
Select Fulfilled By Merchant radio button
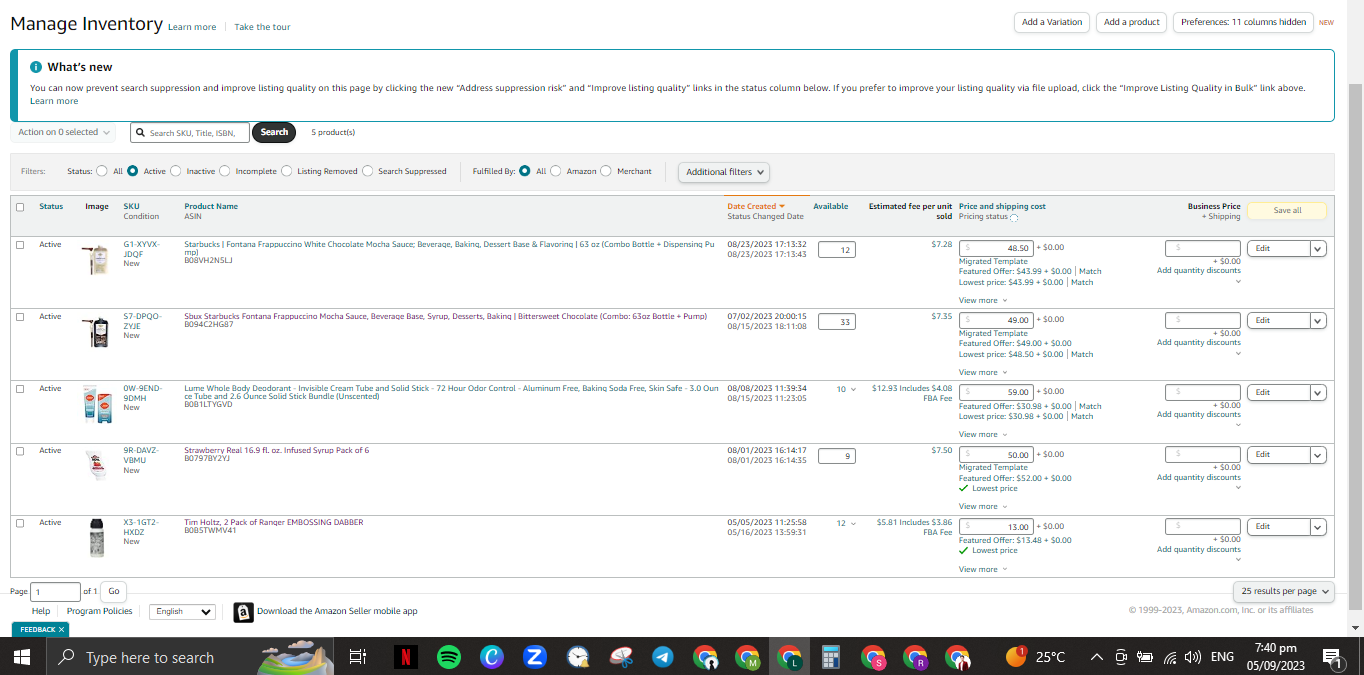606,171
